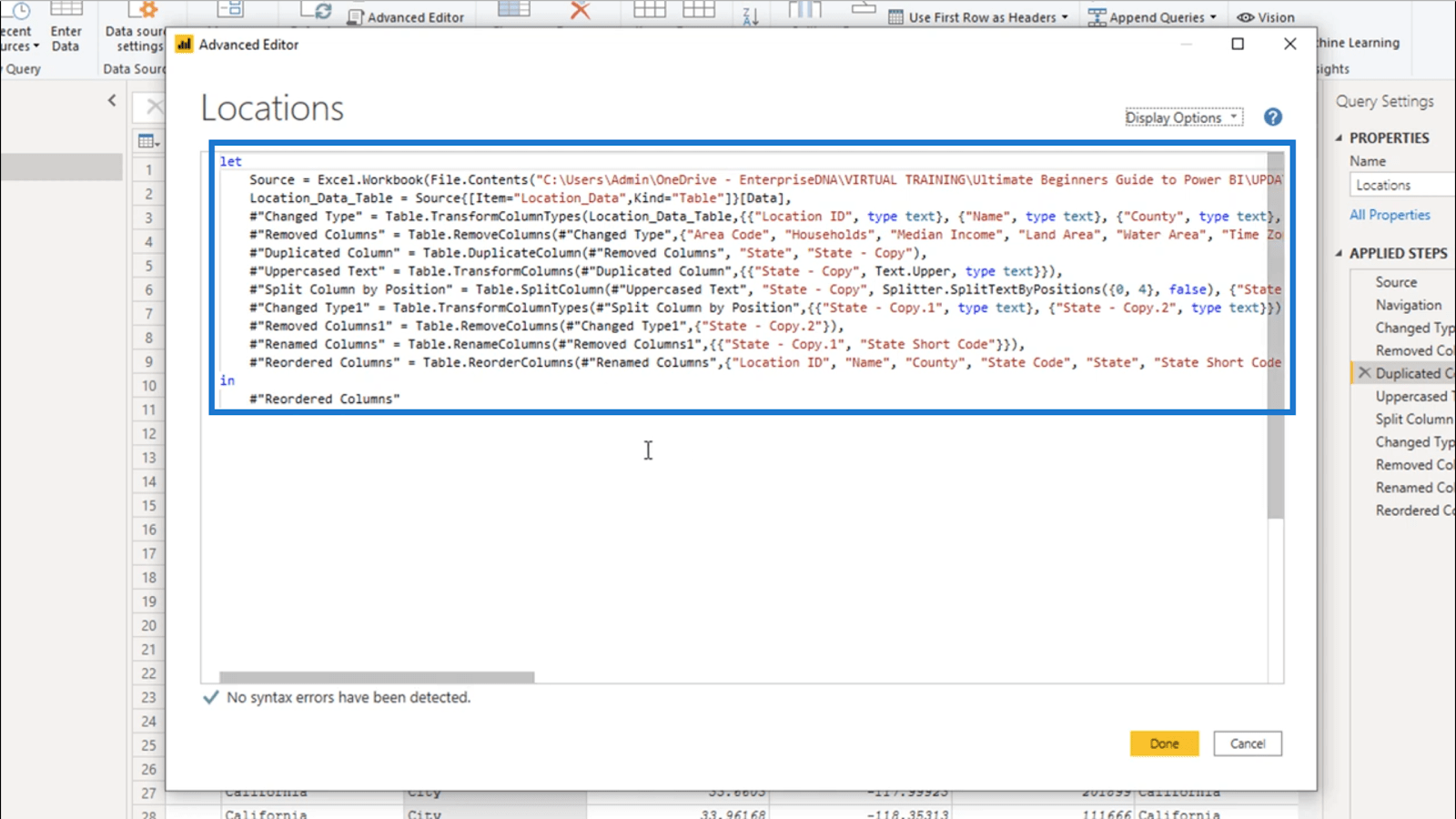This screenshot has width=1456, height=819.
Task: Maximize the Advanced Editor window
Action: pos(1238,44)
